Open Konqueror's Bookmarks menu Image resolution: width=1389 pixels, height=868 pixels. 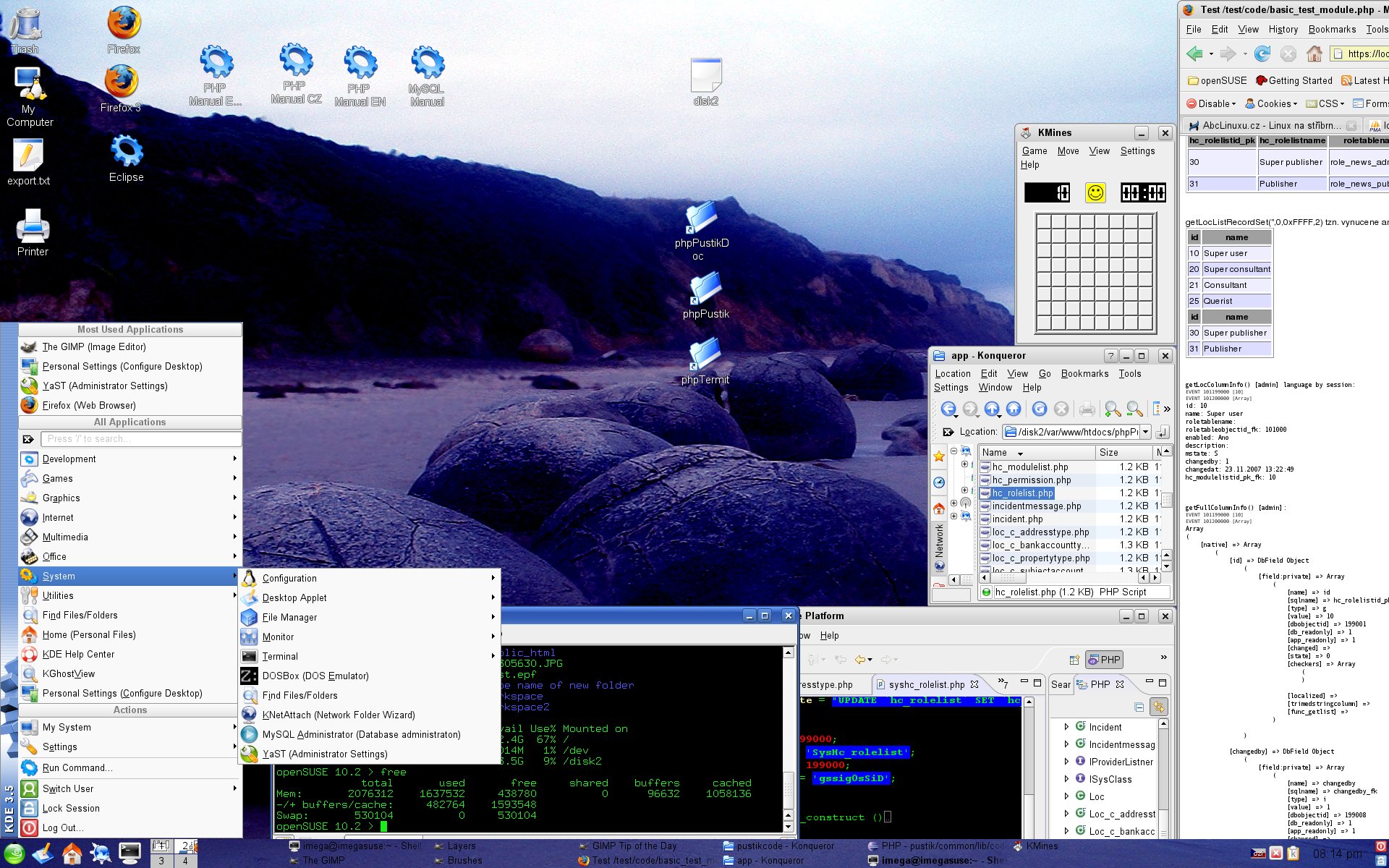click(1084, 373)
